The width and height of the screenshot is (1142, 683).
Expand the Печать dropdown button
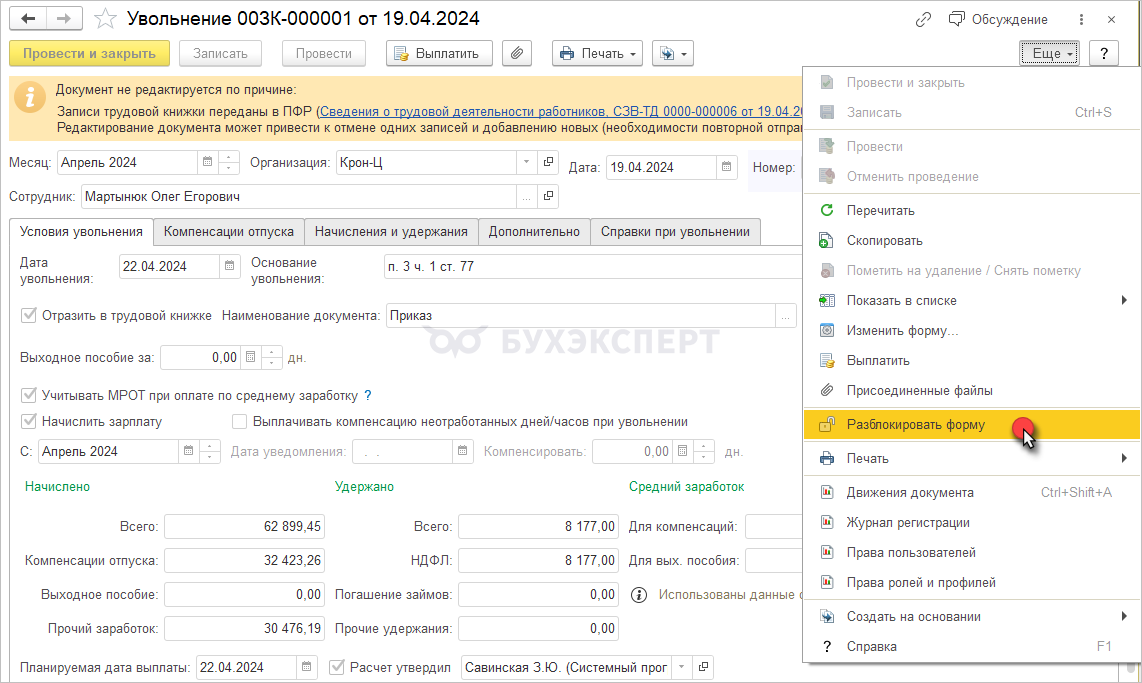[x=597, y=54]
